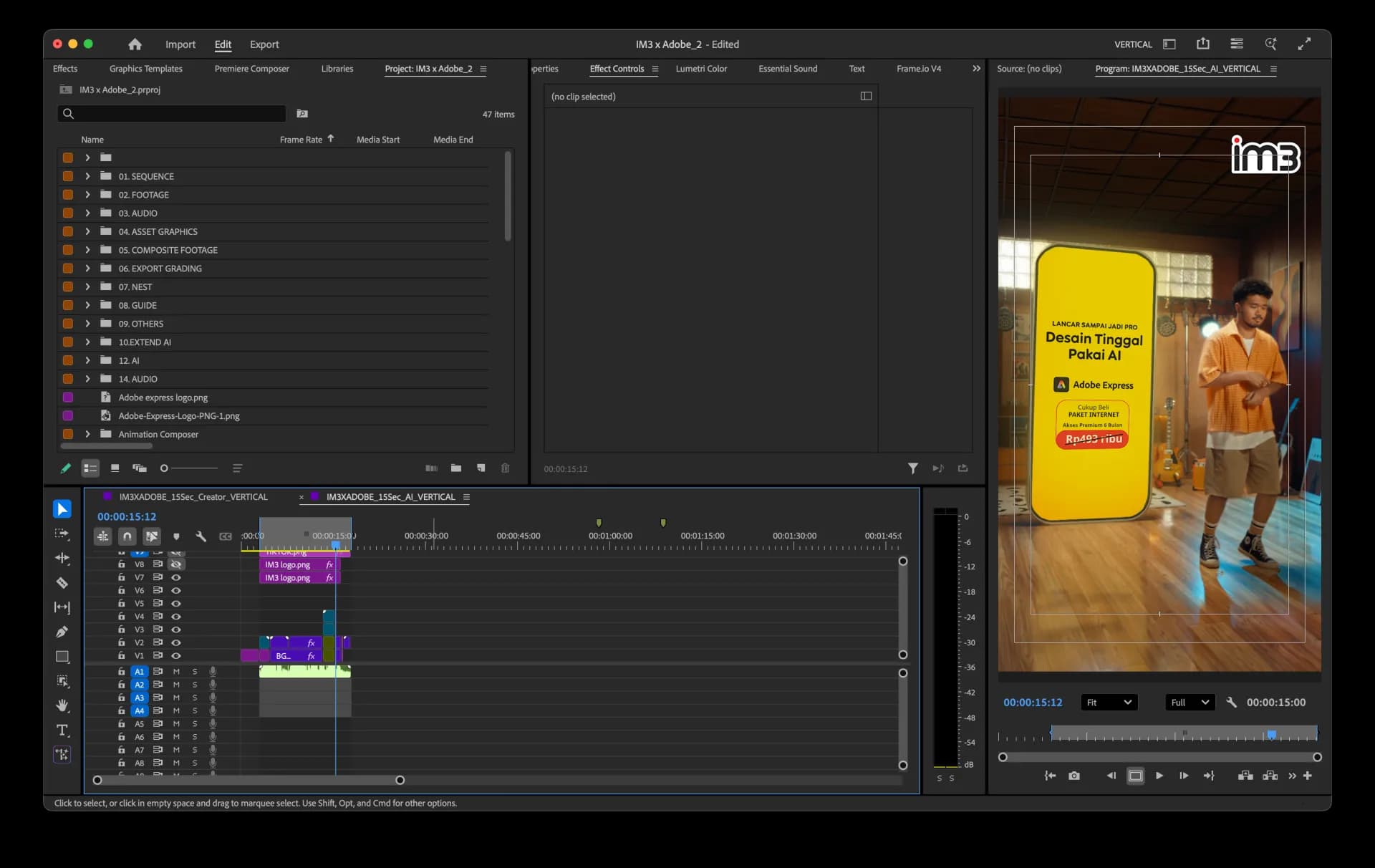
Task: Select the Selection tool arrow
Action: click(62, 508)
